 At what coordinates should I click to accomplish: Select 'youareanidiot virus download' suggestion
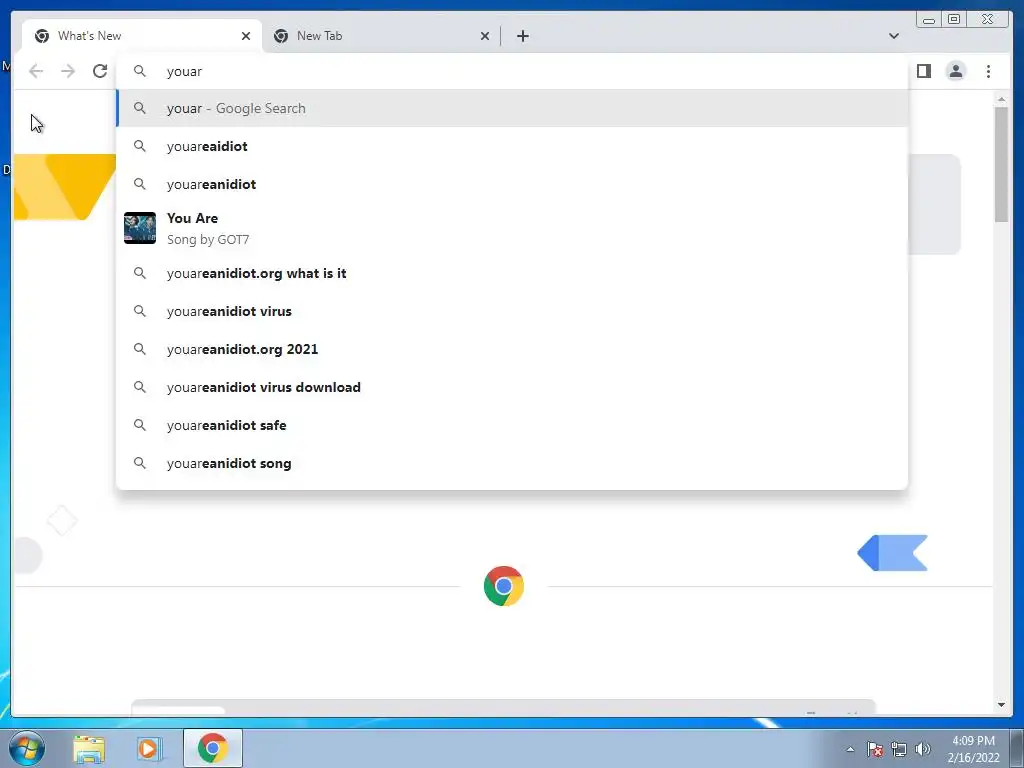512,387
